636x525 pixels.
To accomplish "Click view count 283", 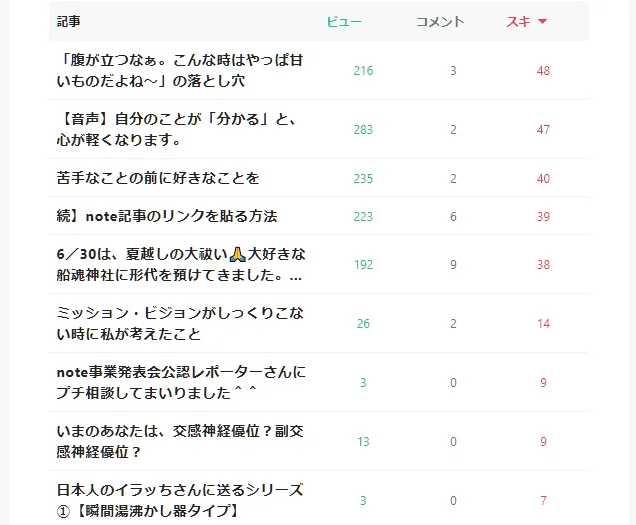I will pyautogui.click(x=363, y=129).
